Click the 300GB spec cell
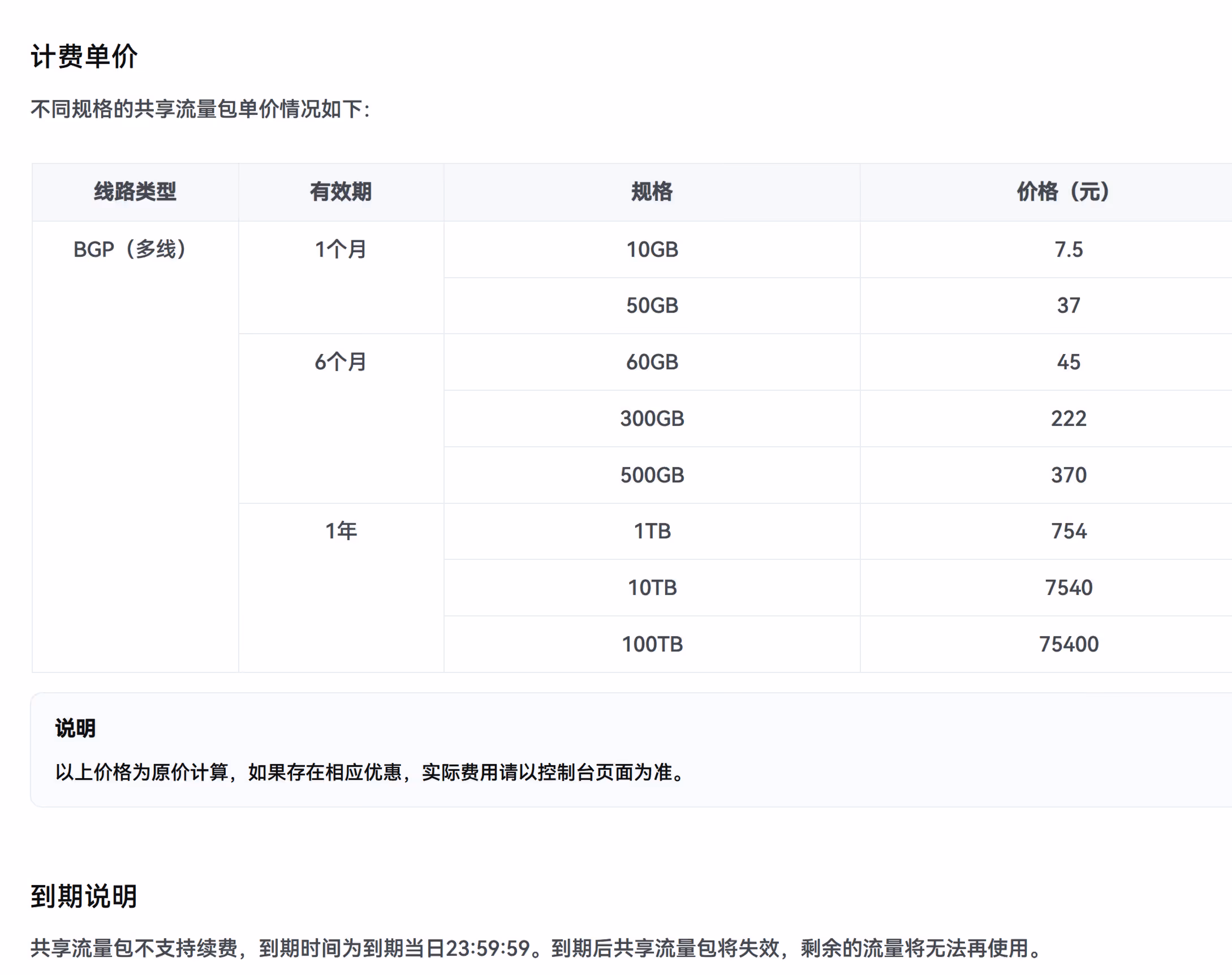 pyautogui.click(x=652, y=419)
